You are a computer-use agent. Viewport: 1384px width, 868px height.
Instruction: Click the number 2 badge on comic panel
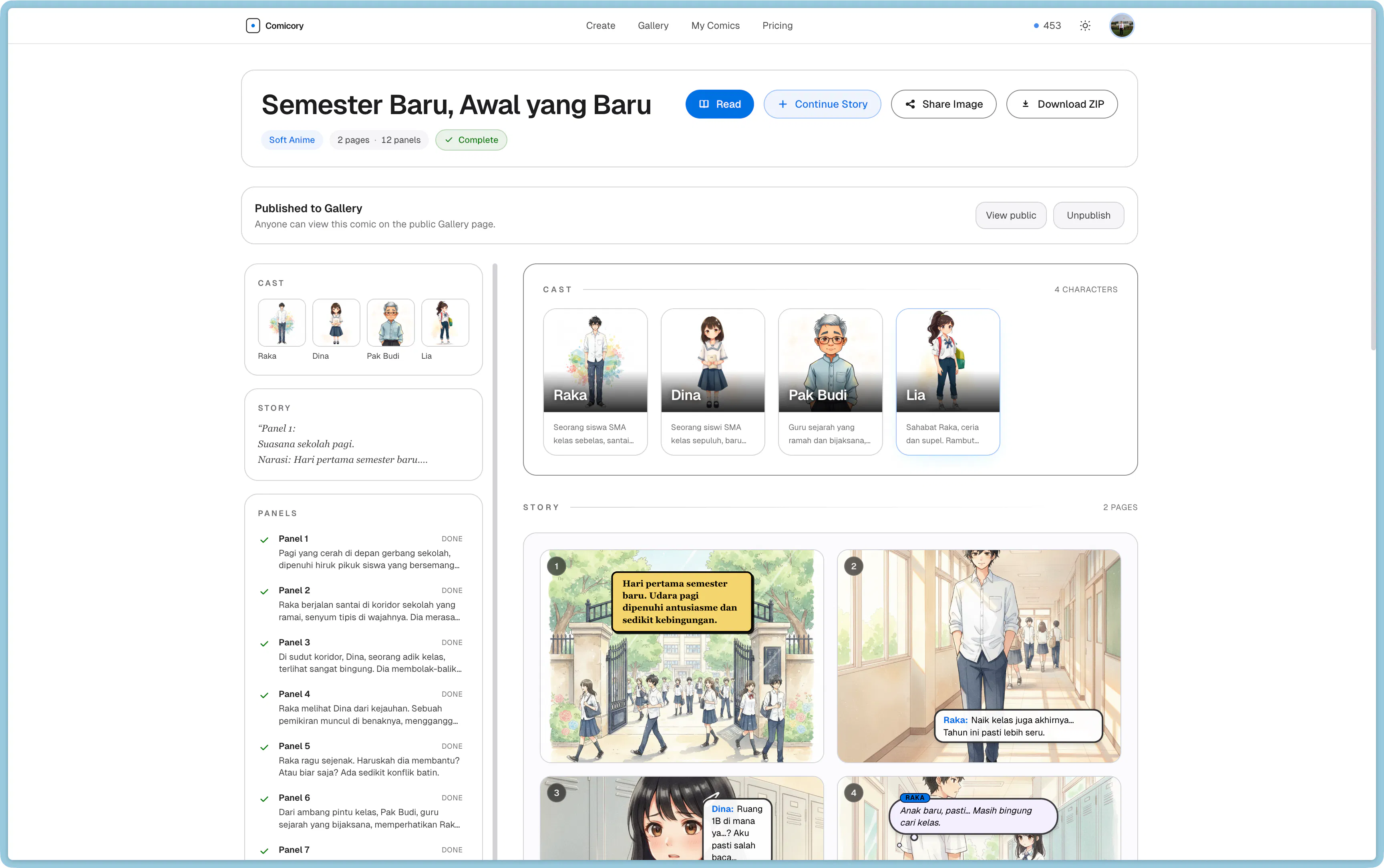(854, 566)
